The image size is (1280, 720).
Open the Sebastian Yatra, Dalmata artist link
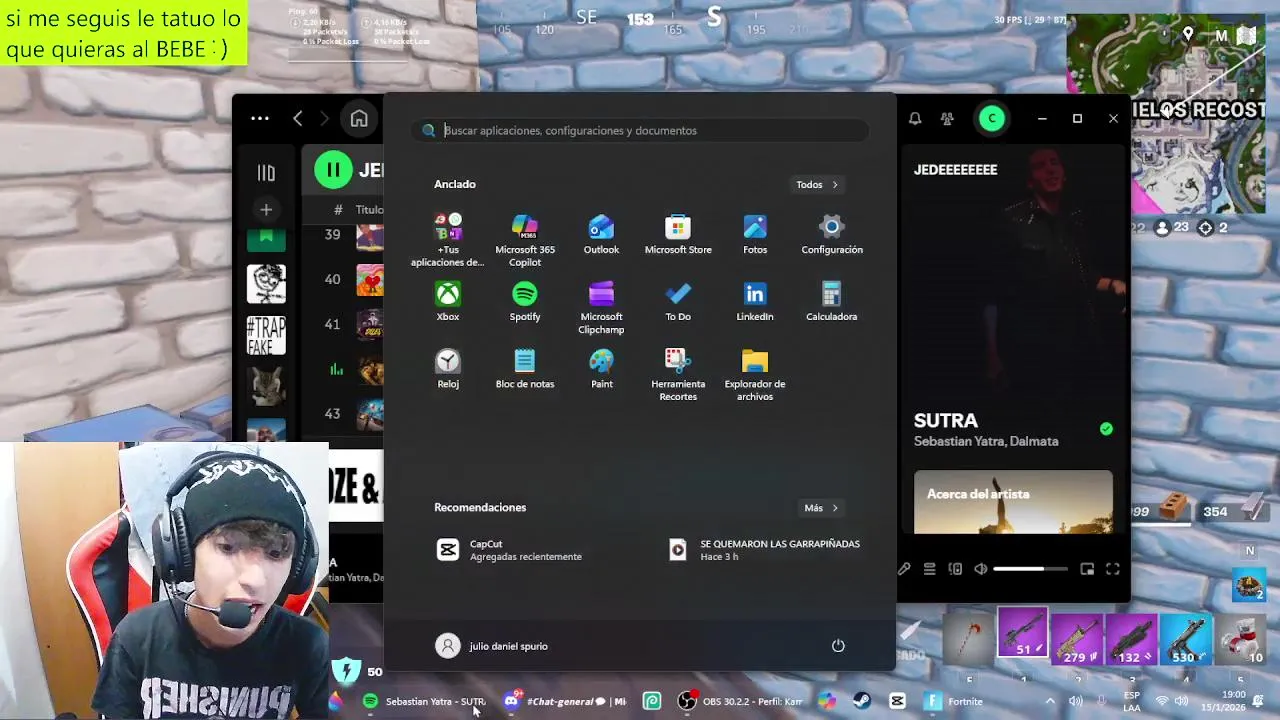[986, 441]
